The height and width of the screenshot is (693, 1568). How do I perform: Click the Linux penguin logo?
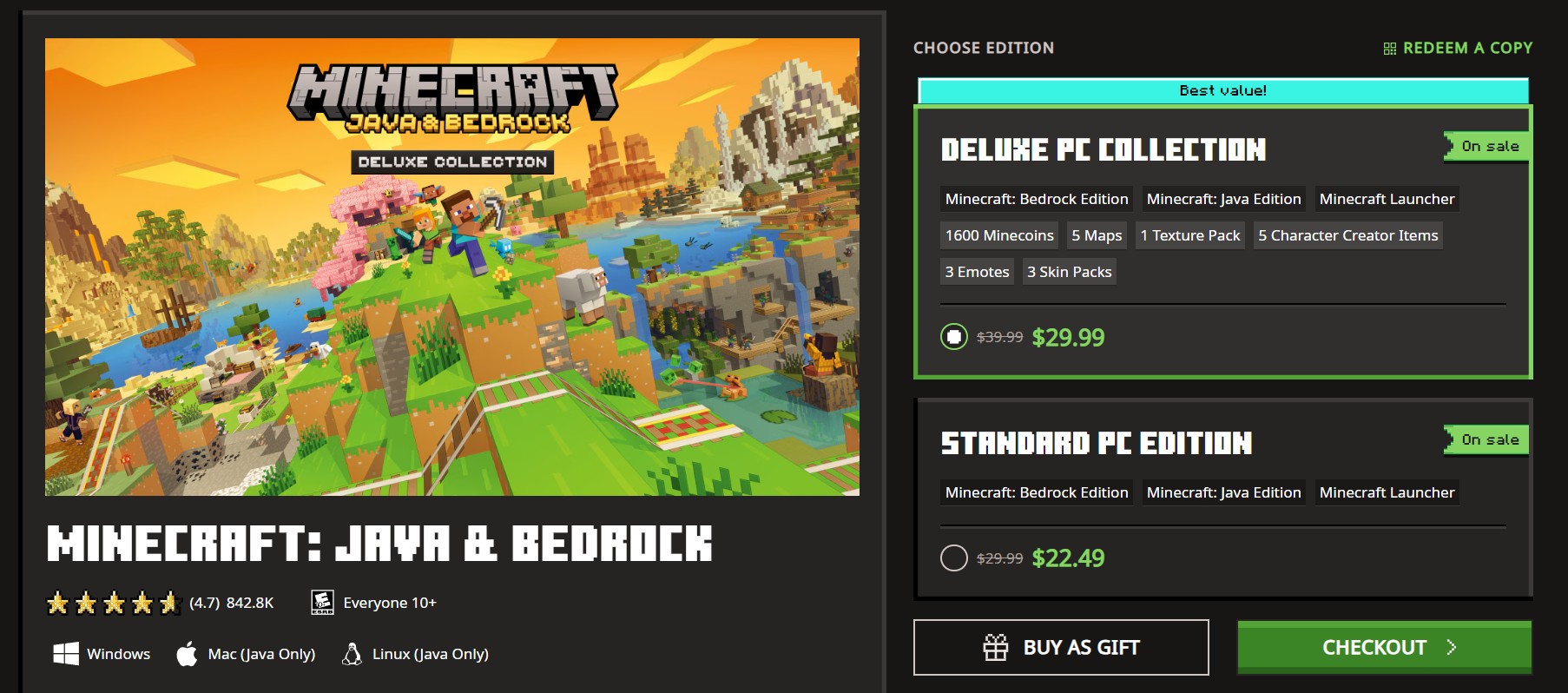coord(352,654)
